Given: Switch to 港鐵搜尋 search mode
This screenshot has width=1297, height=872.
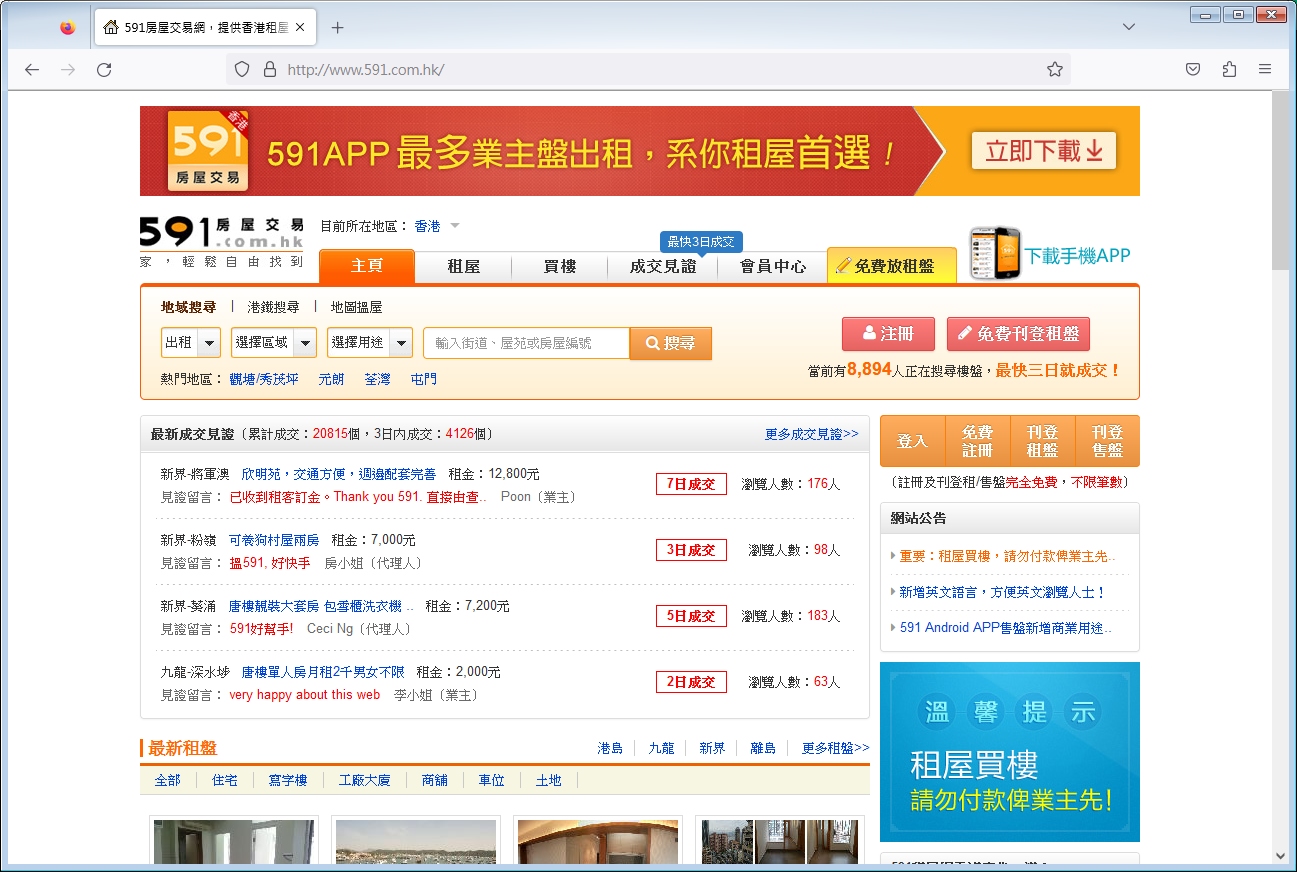Looking at the screenshot, I should pyautogui.click(x=273, y=307).
